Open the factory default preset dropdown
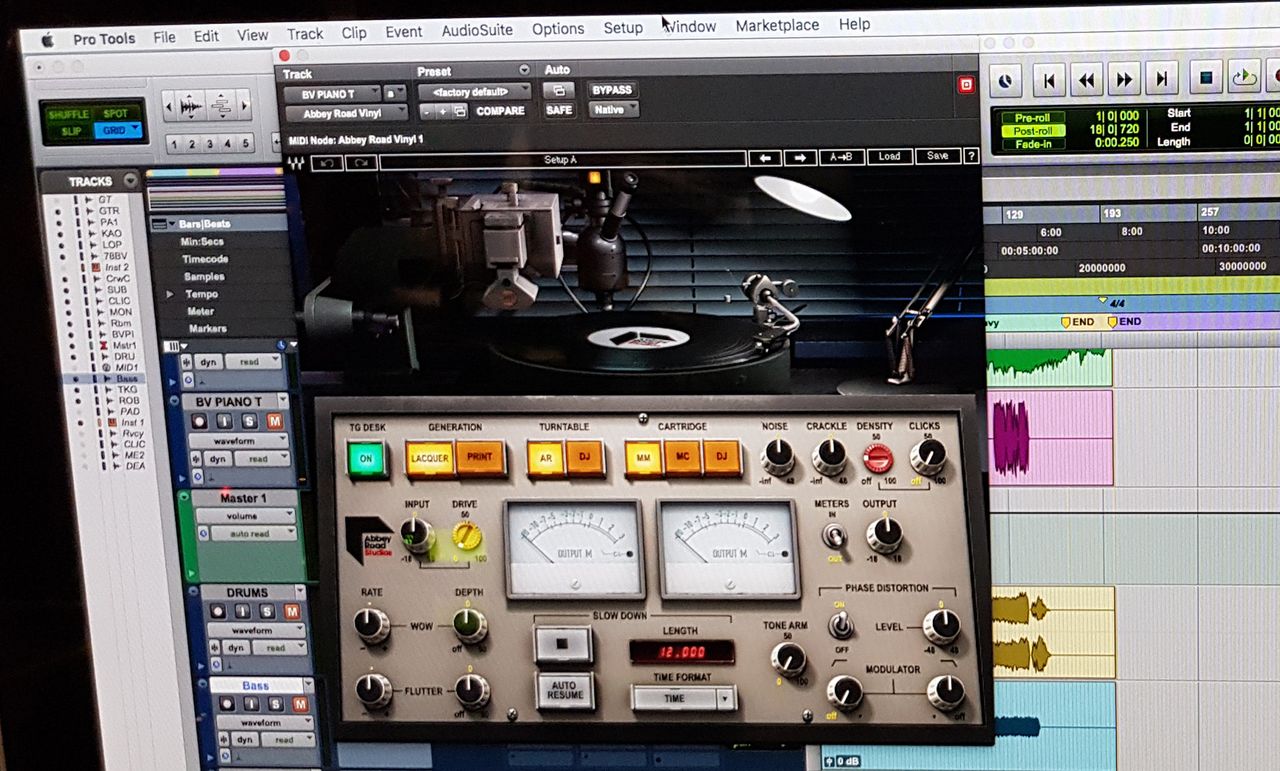The image size is (1280, 771). [x=474, y=91]
